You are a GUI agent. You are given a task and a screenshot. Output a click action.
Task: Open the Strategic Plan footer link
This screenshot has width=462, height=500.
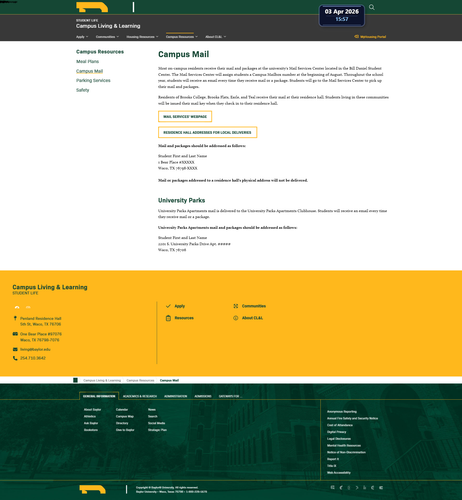pos(157,430)
